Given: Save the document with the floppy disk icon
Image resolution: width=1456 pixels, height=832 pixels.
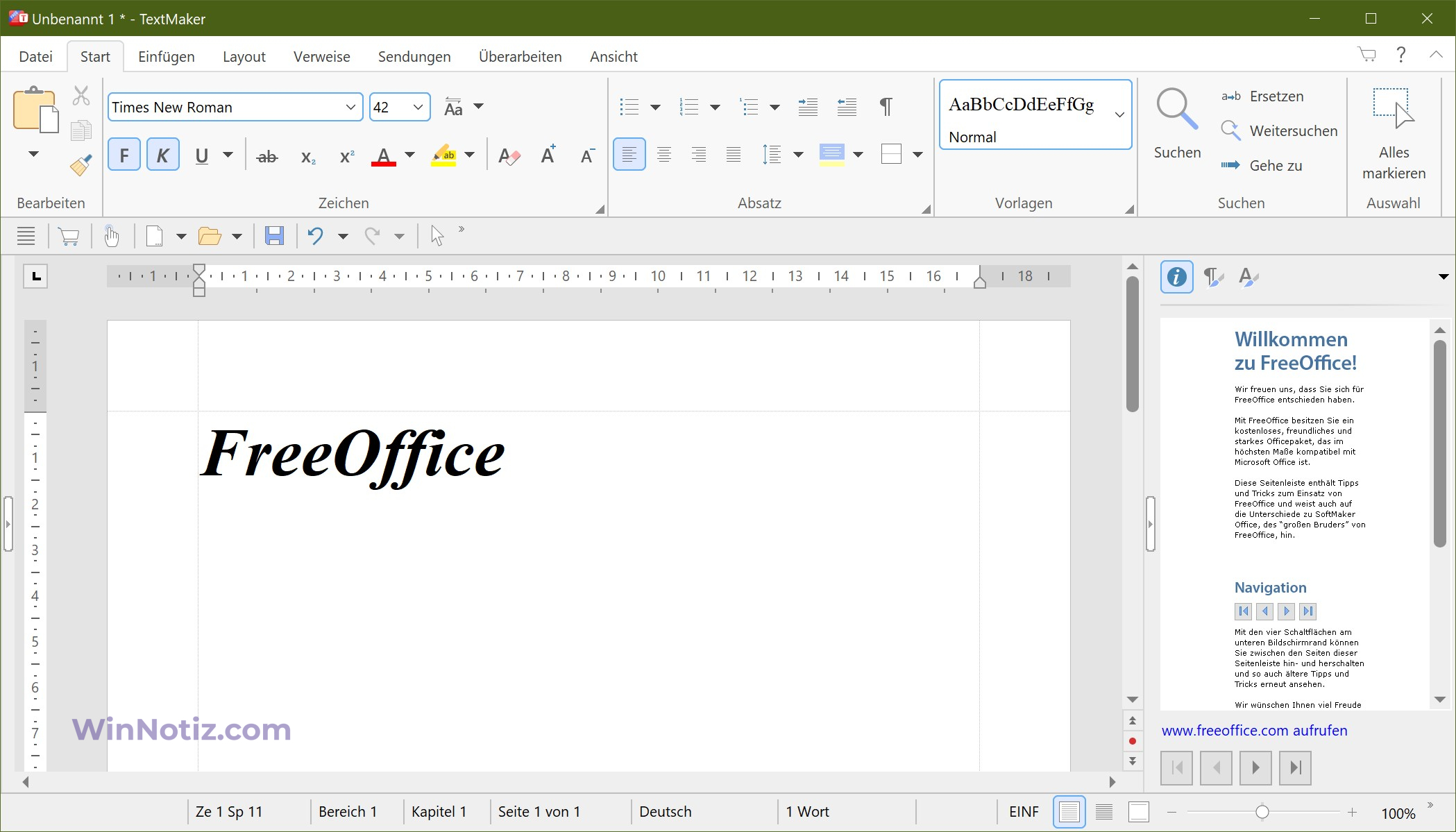Looking at the screenshot, I should [274, 236].
